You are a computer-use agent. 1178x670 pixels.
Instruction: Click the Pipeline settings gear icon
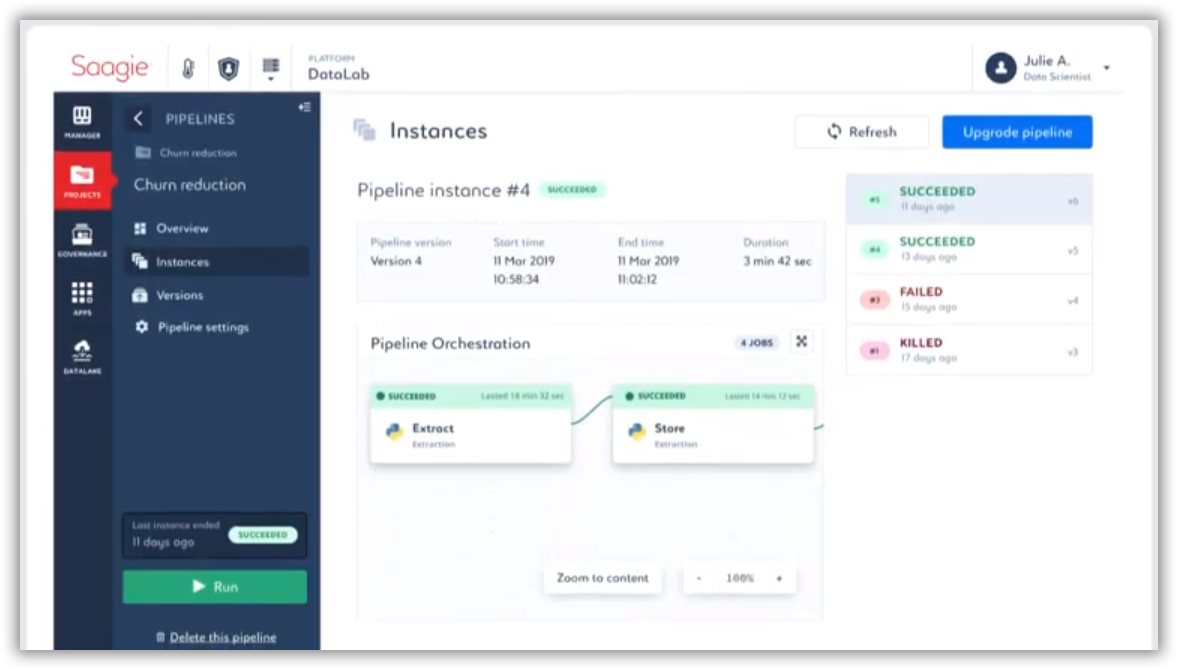(x=141, y=327)
